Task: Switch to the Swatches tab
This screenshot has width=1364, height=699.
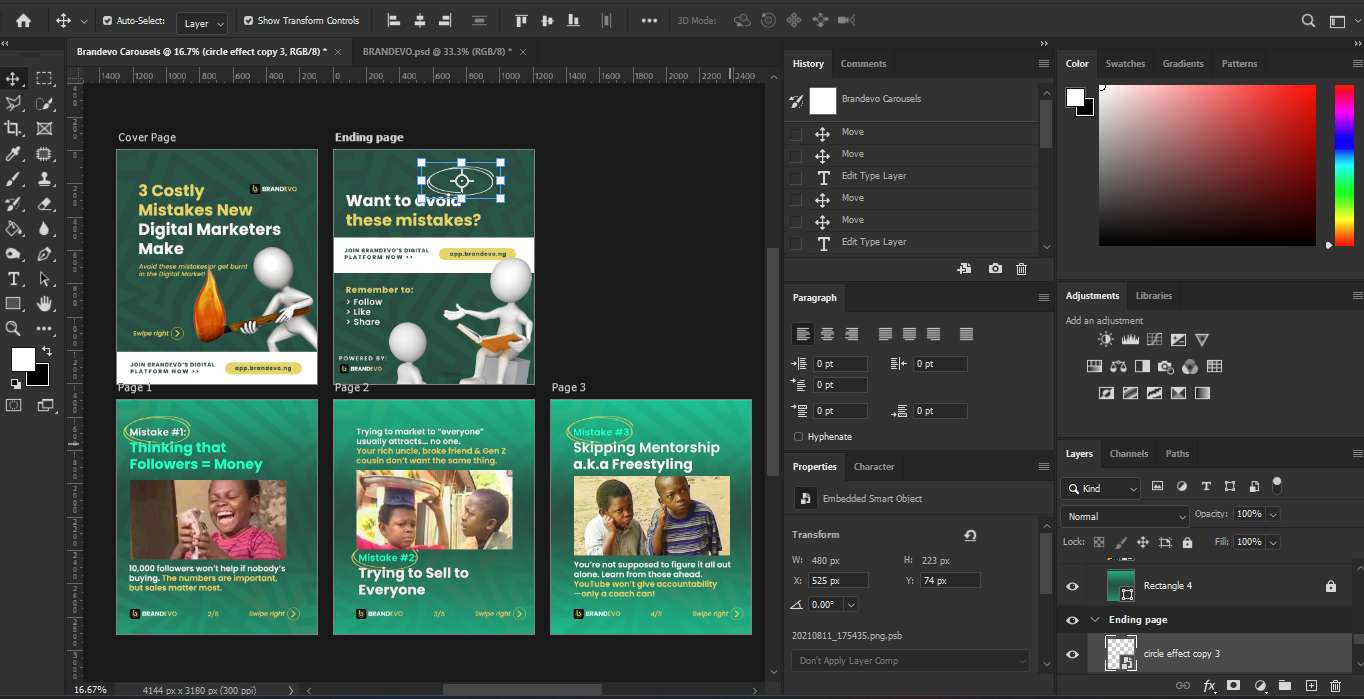Action: (x=1125, y=64)
